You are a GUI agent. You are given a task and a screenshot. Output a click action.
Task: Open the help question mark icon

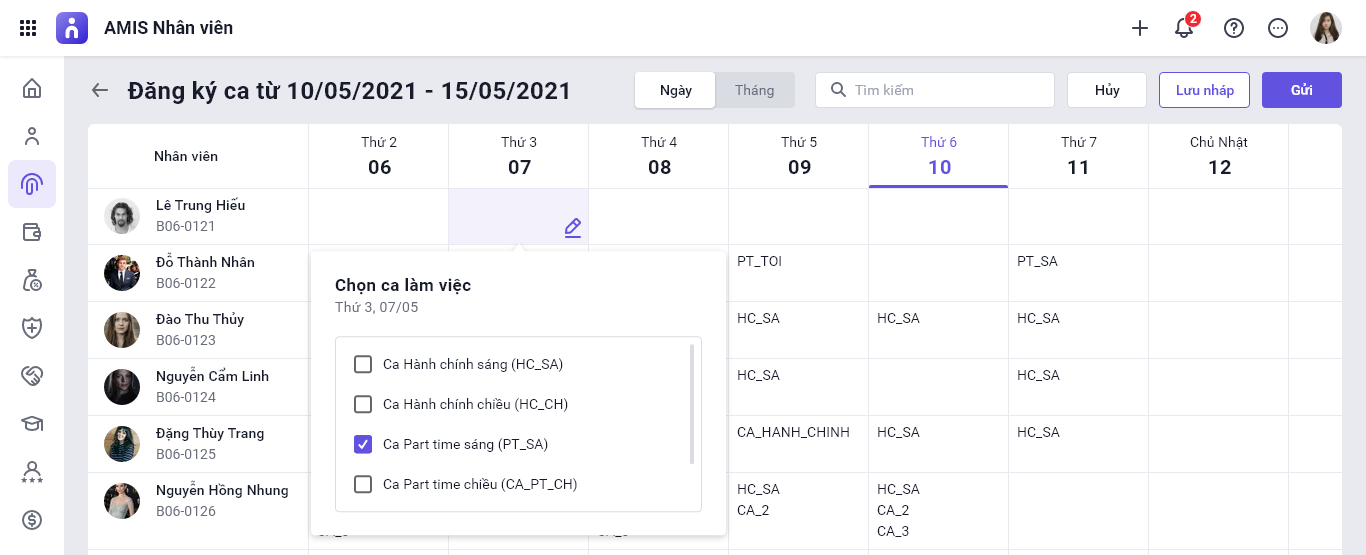[1234, 28]
